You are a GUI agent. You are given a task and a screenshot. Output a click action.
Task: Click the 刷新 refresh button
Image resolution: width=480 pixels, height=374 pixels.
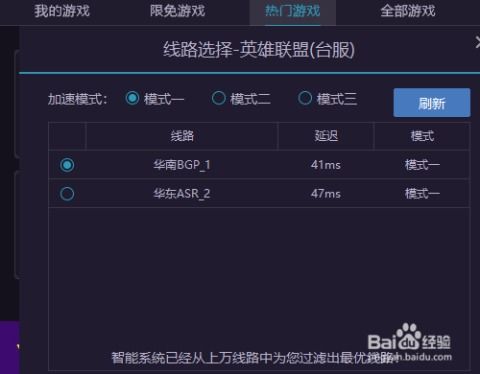pyautogui.click(x=432, y=103)
